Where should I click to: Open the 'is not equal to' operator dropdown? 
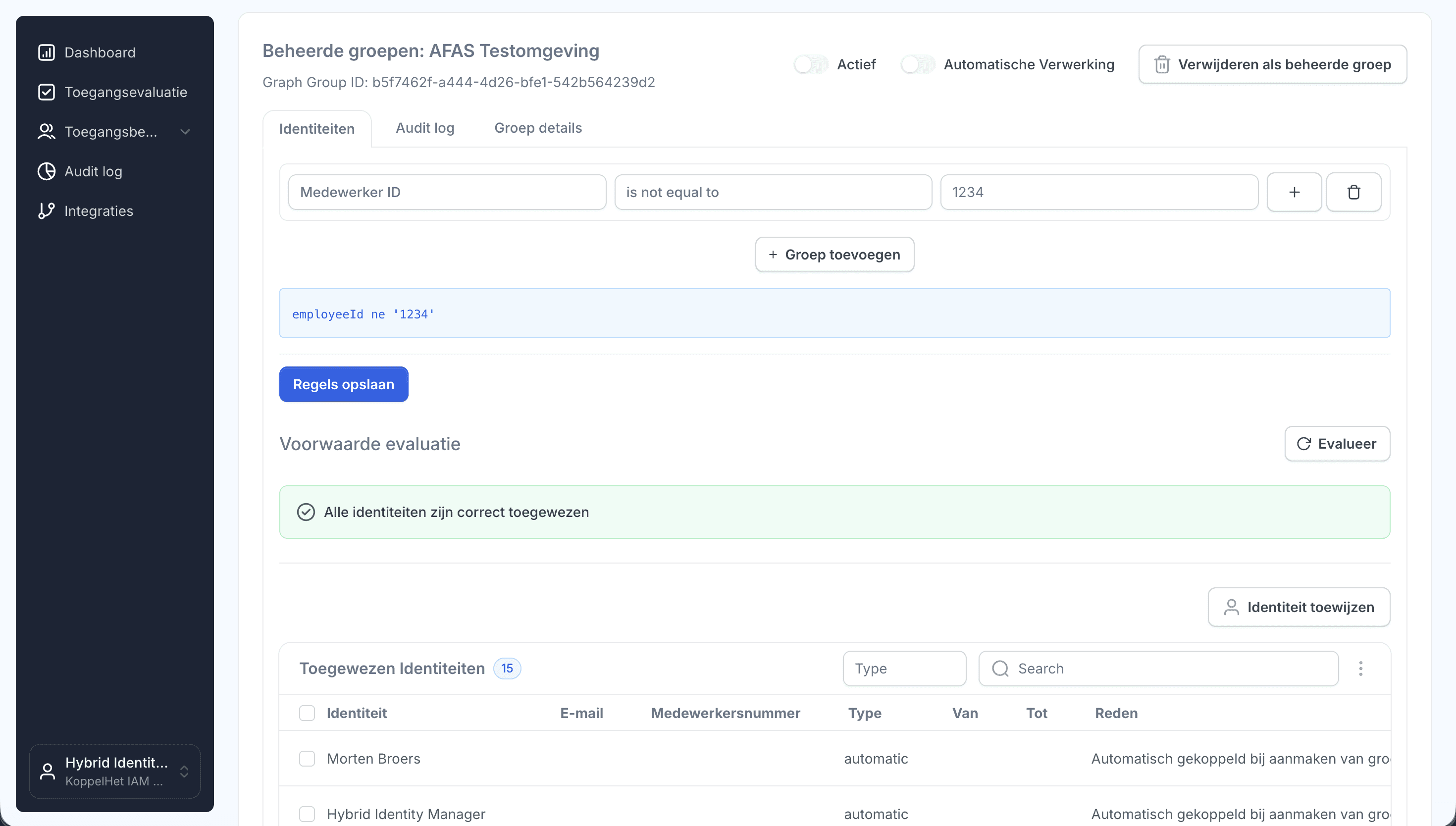(773, 192)
